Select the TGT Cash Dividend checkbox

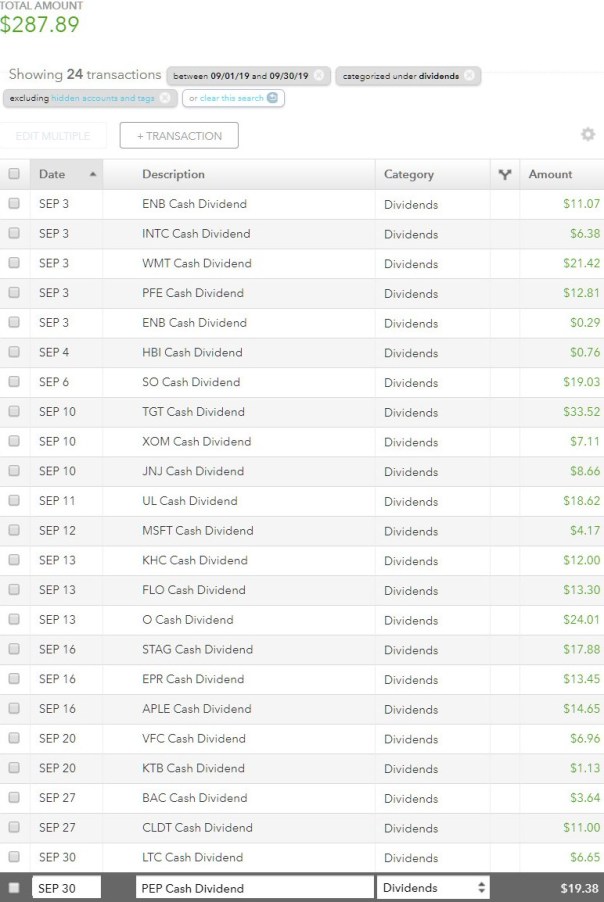coord(14,412)
